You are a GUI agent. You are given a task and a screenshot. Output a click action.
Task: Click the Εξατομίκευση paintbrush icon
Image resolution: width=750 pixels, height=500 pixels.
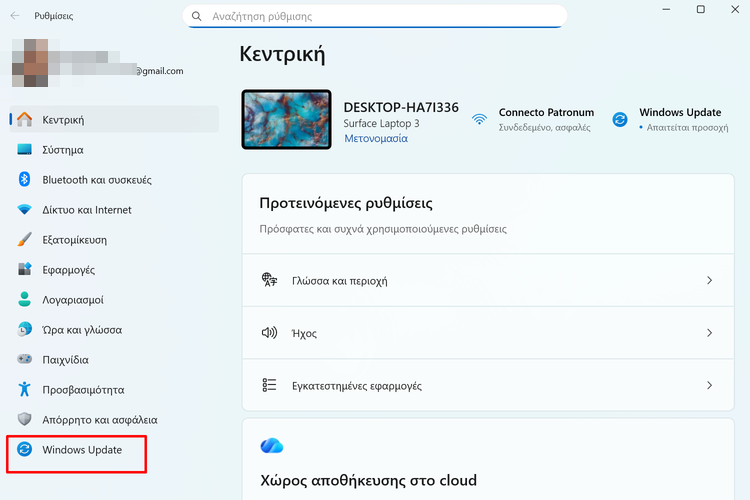(25, 240)
